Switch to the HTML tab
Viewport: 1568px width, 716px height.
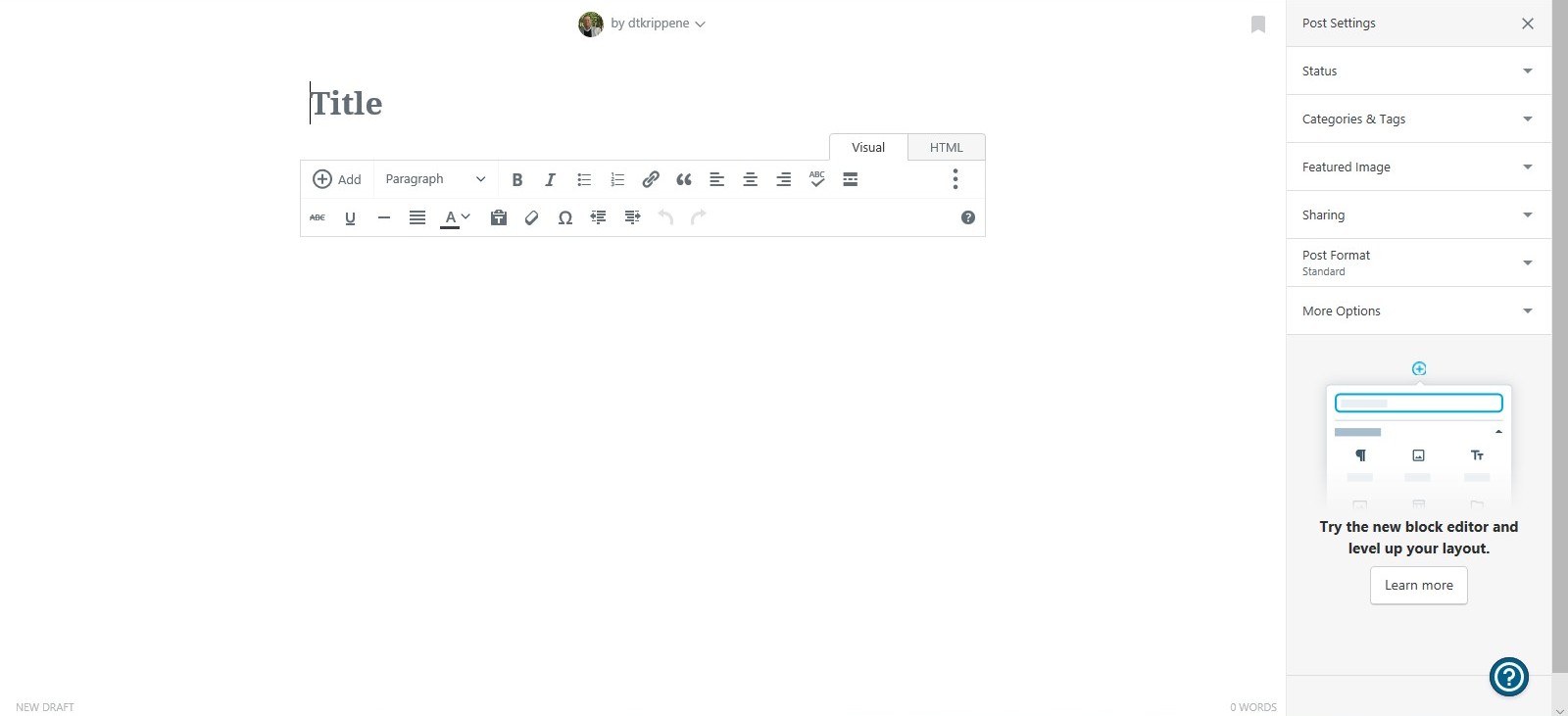[x=946, y=147]
